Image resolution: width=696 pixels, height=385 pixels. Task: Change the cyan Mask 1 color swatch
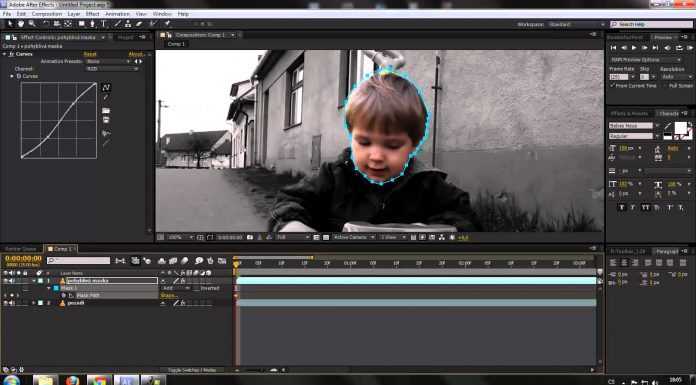(x=56, y=288)
